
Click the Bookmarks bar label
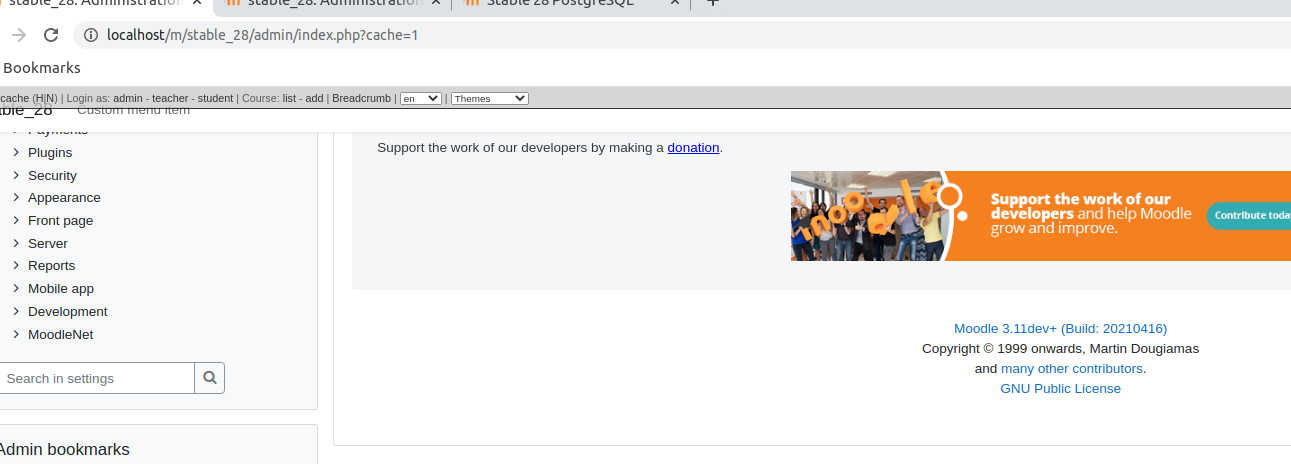click(x=42, y=68)
